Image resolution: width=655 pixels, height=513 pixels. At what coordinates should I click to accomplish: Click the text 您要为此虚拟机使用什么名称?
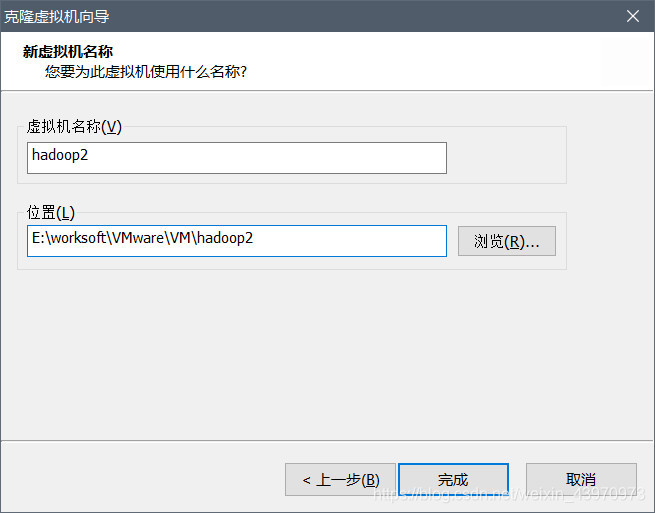point(146,71)
